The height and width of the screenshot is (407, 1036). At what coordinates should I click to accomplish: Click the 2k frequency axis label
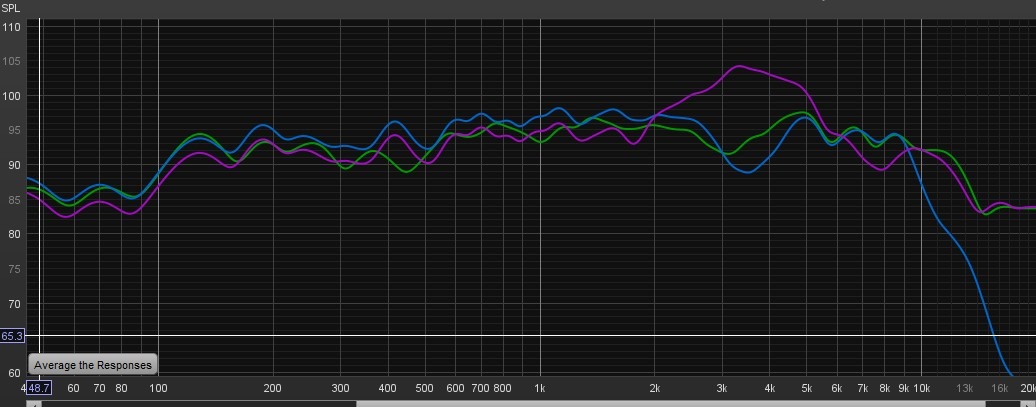coord(655,388)
